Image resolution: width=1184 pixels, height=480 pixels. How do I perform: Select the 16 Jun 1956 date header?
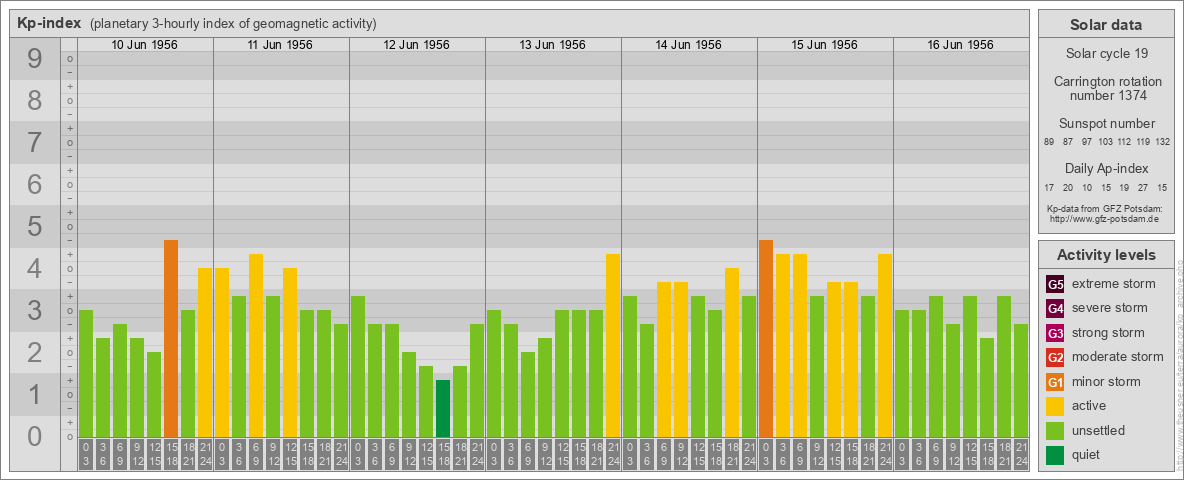pyautogui.click(x=961, y=45)
